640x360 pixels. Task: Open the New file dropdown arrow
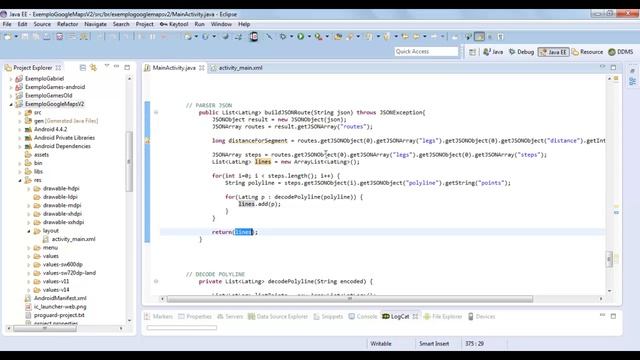[x=16, y=37]
